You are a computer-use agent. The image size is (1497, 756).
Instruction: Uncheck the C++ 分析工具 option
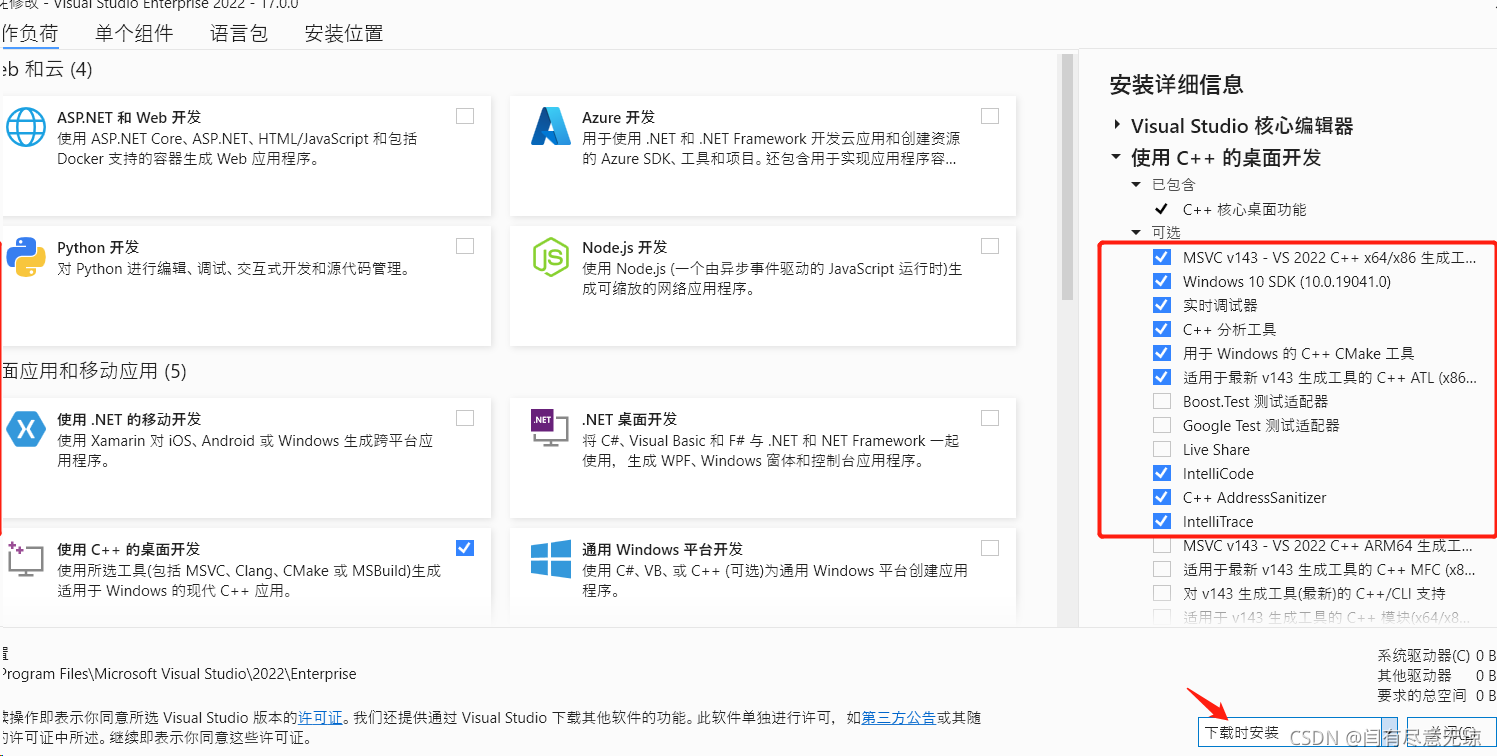(1161, 329)
